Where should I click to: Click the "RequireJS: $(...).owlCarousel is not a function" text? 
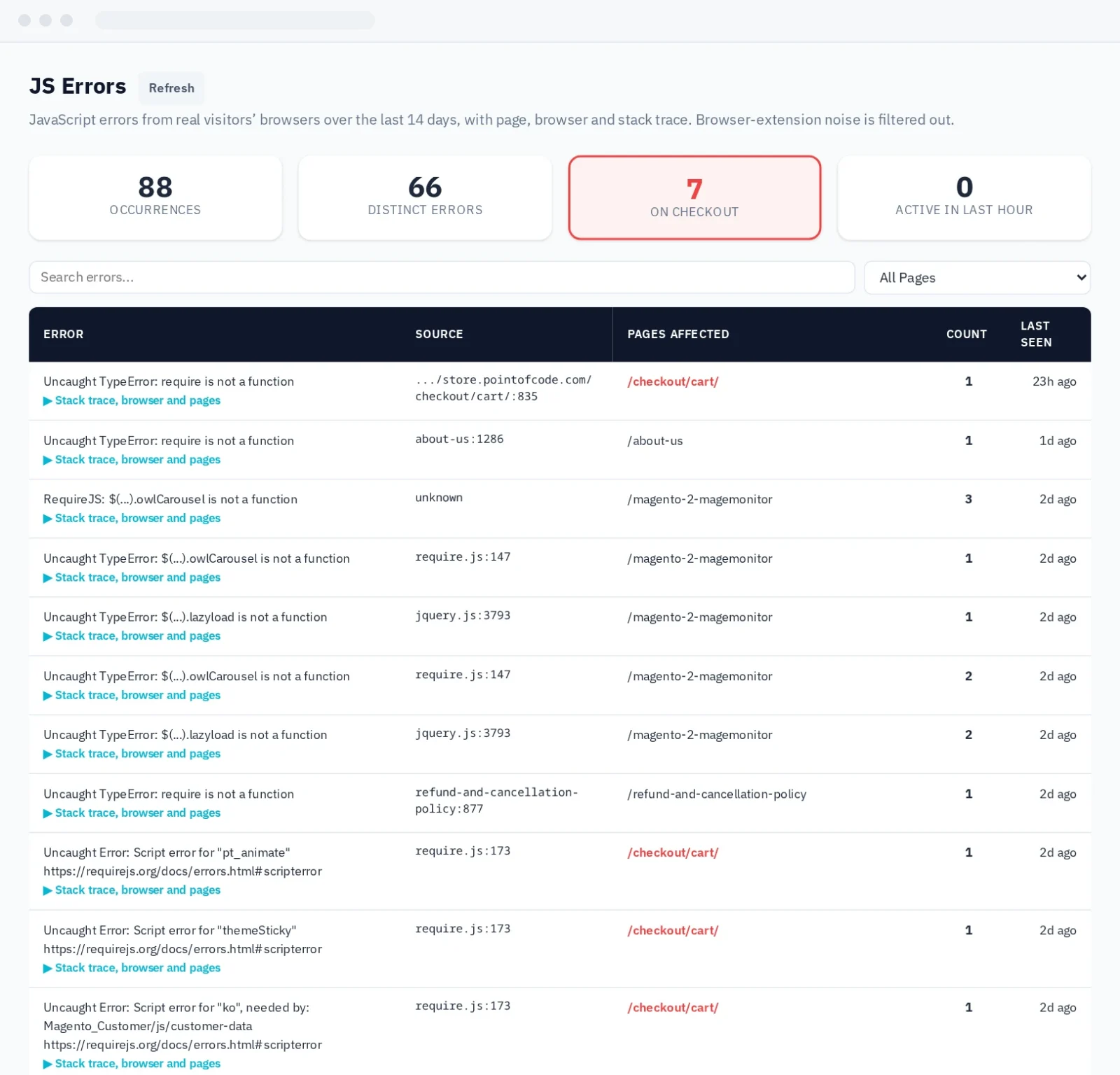pyautogui.click(x=170, y=499)
